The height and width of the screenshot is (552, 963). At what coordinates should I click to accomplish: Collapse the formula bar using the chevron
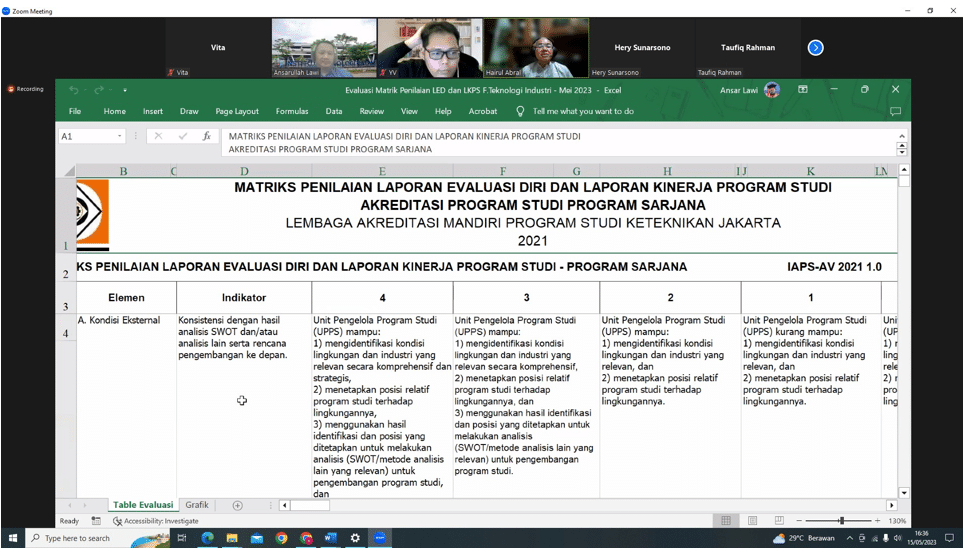click(902, 136)
